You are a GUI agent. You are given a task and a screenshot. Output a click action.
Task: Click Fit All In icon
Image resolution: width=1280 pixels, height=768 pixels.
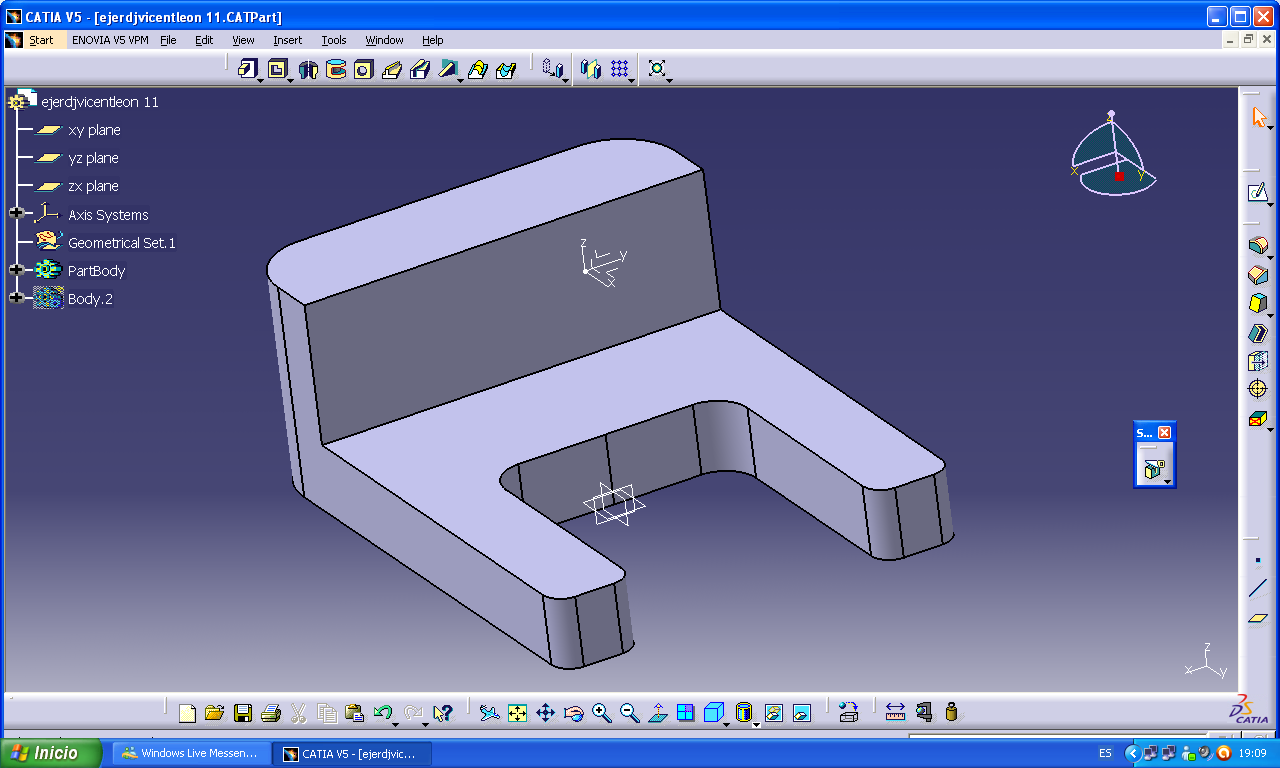point(517,713)
